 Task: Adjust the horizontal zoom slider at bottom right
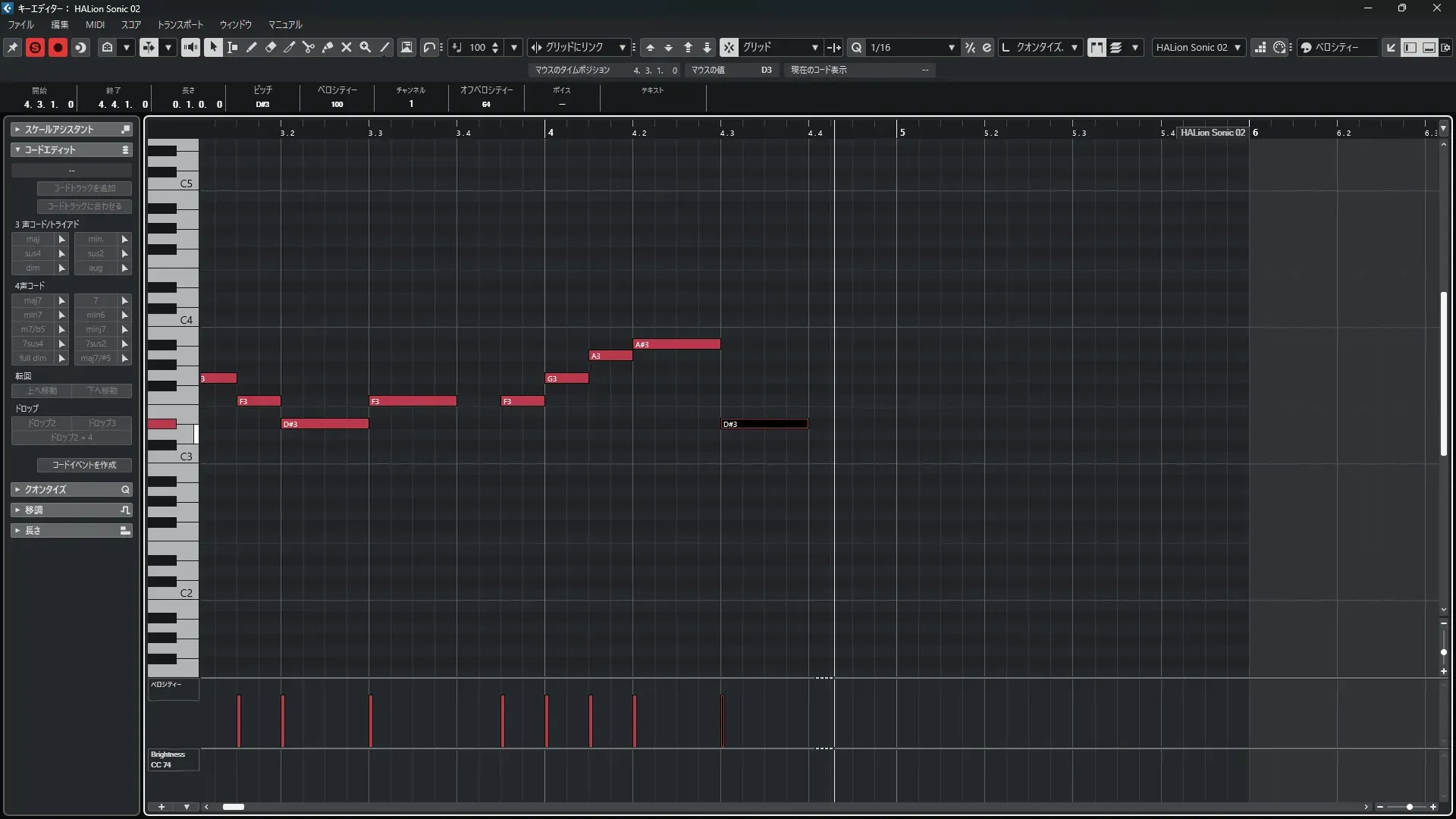tap(1409, 807)
